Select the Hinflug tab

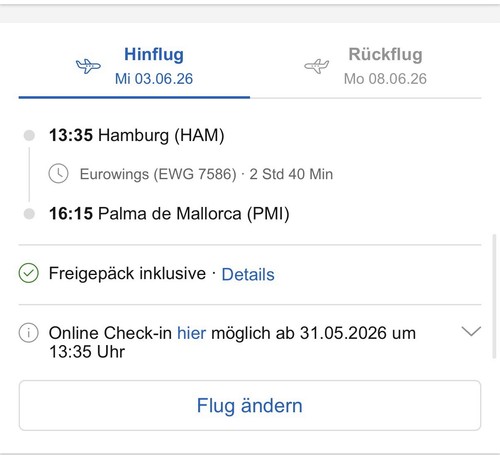click(x=134, y=66)
